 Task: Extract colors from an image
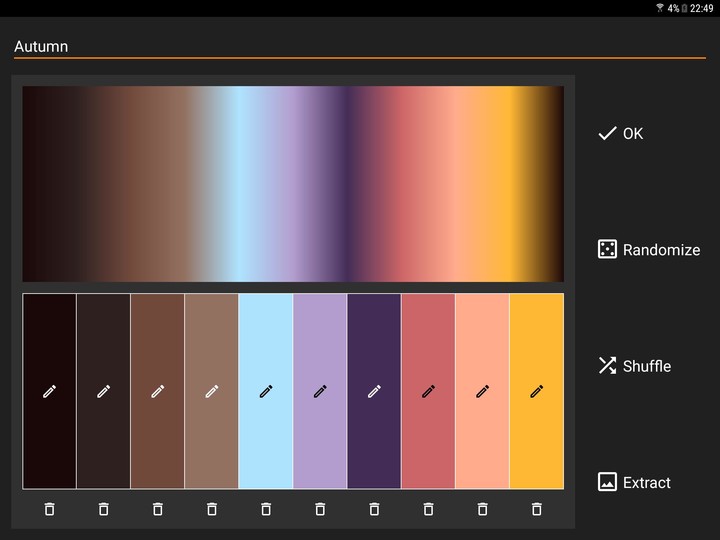point(635,483)
